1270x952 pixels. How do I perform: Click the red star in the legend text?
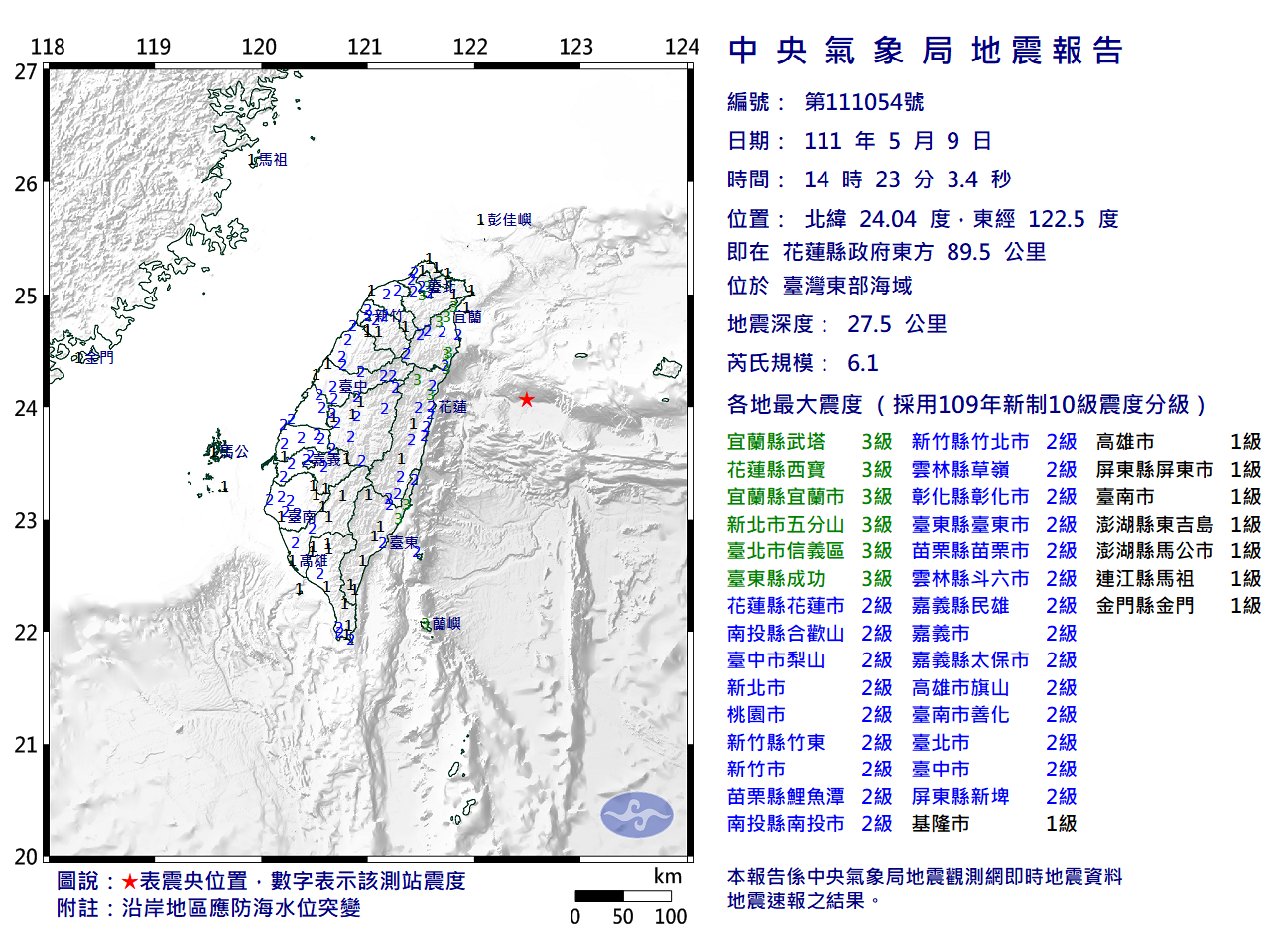point(130,881)
